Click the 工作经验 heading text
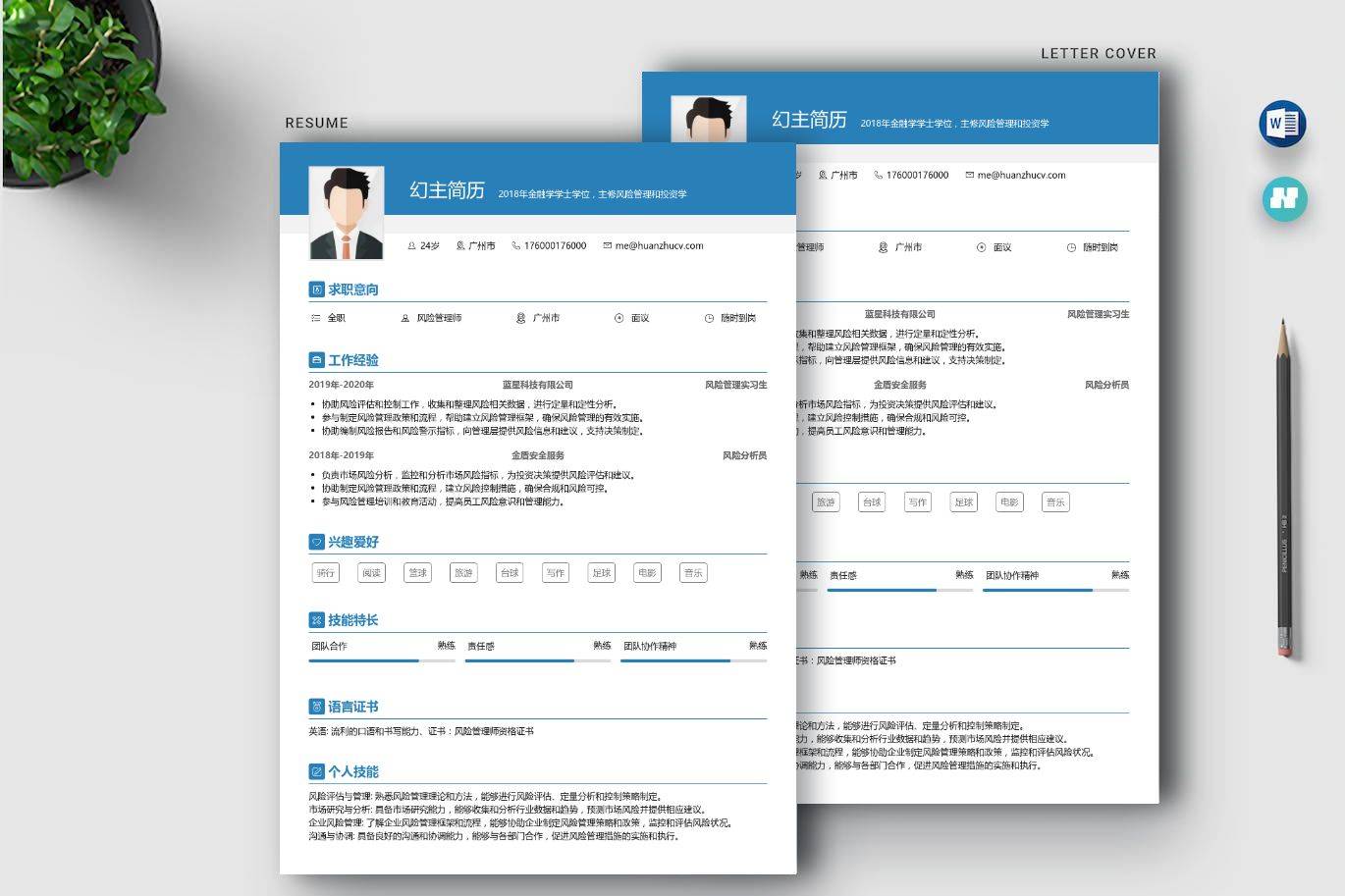1345x896 pixels. [x=353, y=360]
